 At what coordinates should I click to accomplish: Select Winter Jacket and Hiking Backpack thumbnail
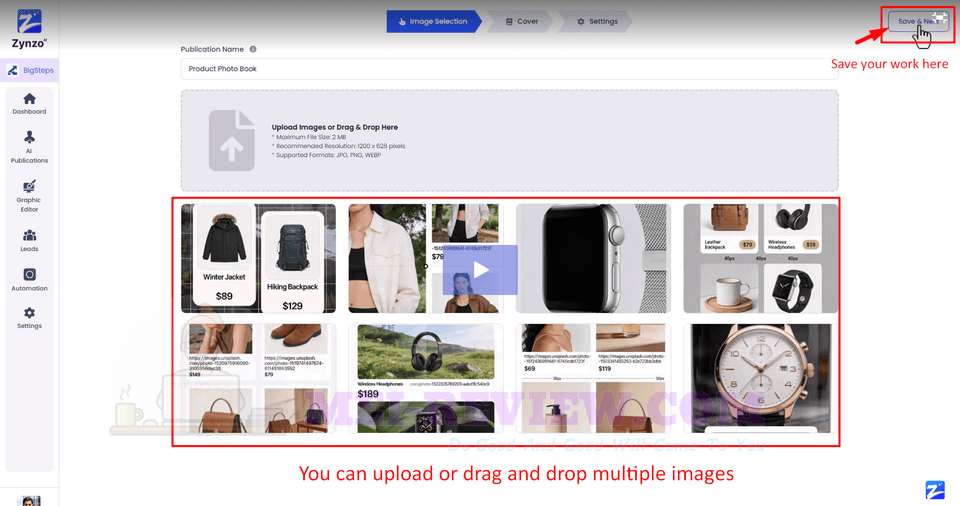point(258,259)
